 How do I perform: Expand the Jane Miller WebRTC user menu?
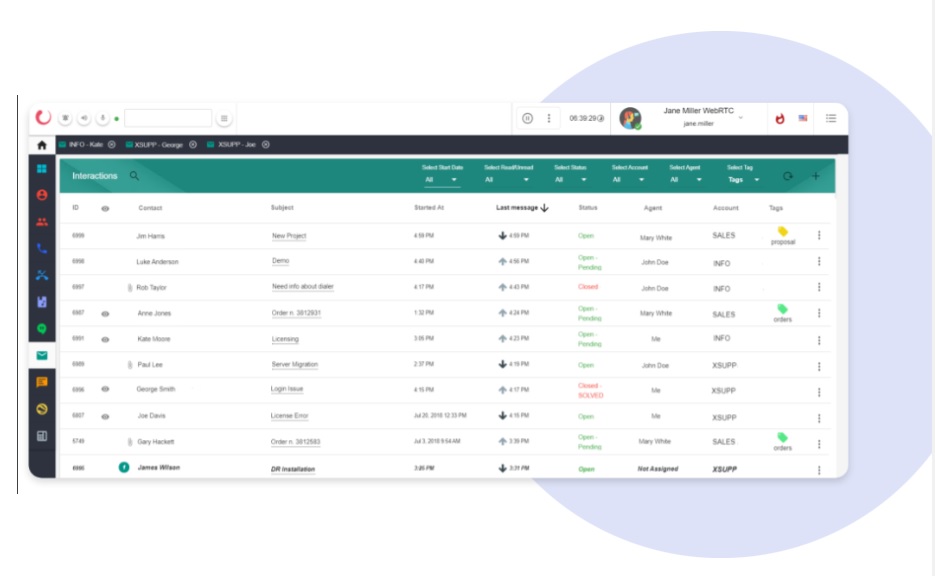741,117
